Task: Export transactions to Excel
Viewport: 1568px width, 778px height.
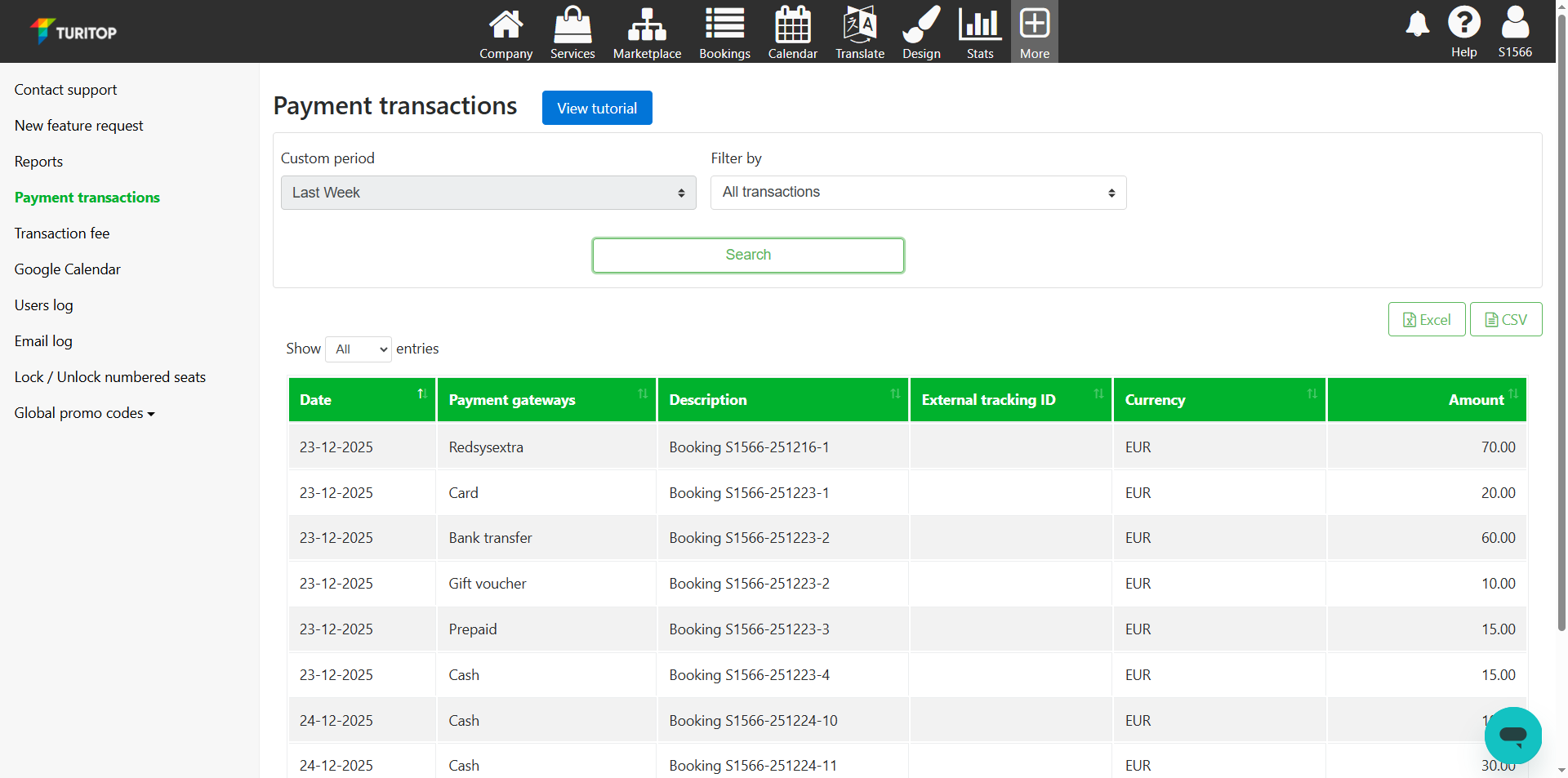Action: (1426, 320)
